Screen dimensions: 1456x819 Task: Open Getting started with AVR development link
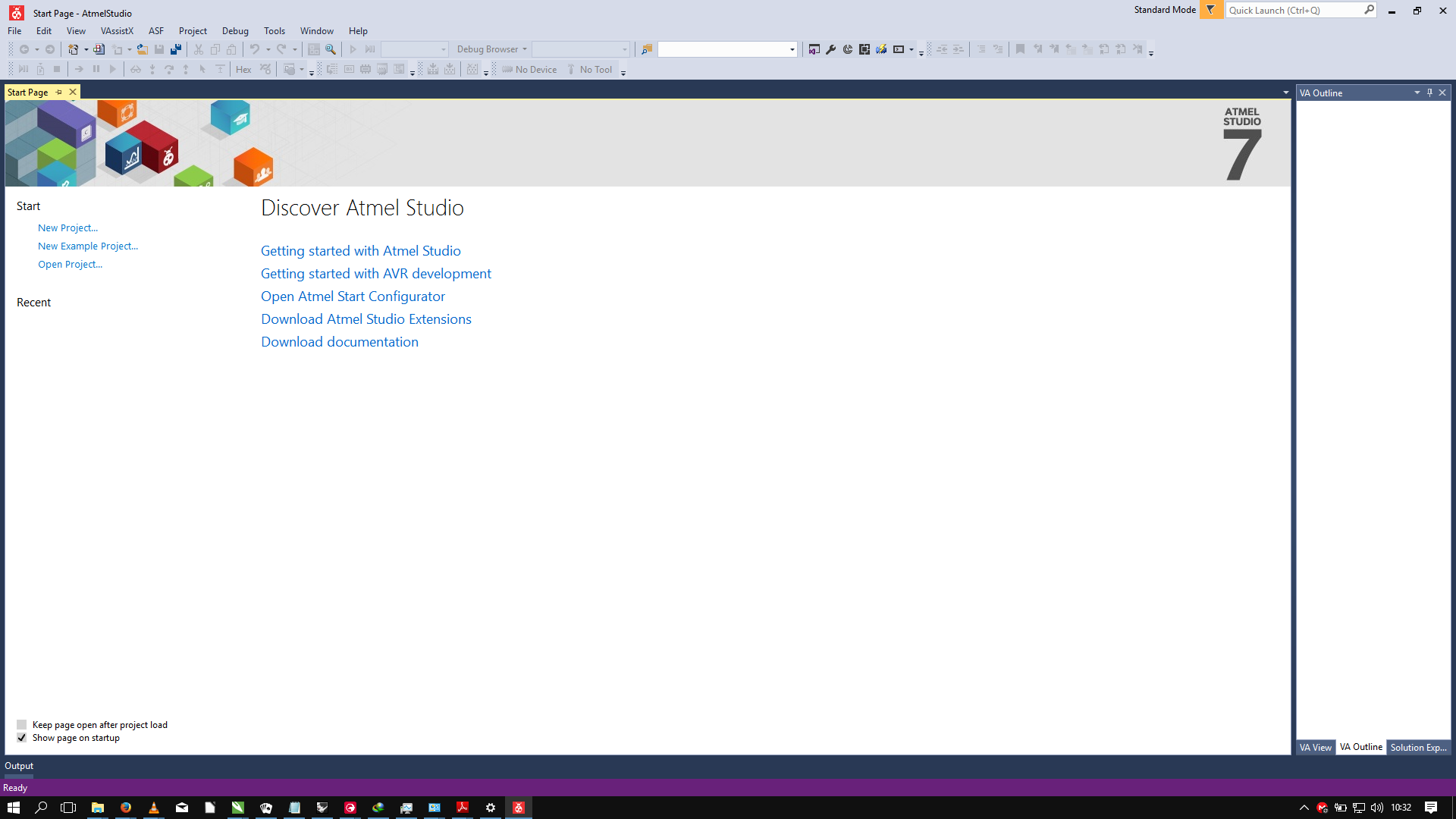(376, 274)
